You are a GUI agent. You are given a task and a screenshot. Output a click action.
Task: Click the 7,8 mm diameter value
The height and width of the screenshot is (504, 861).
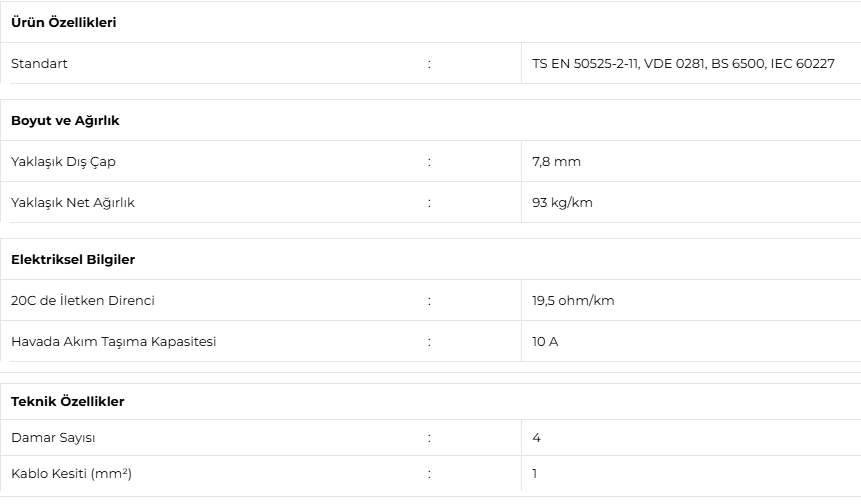tap(556, 161)
